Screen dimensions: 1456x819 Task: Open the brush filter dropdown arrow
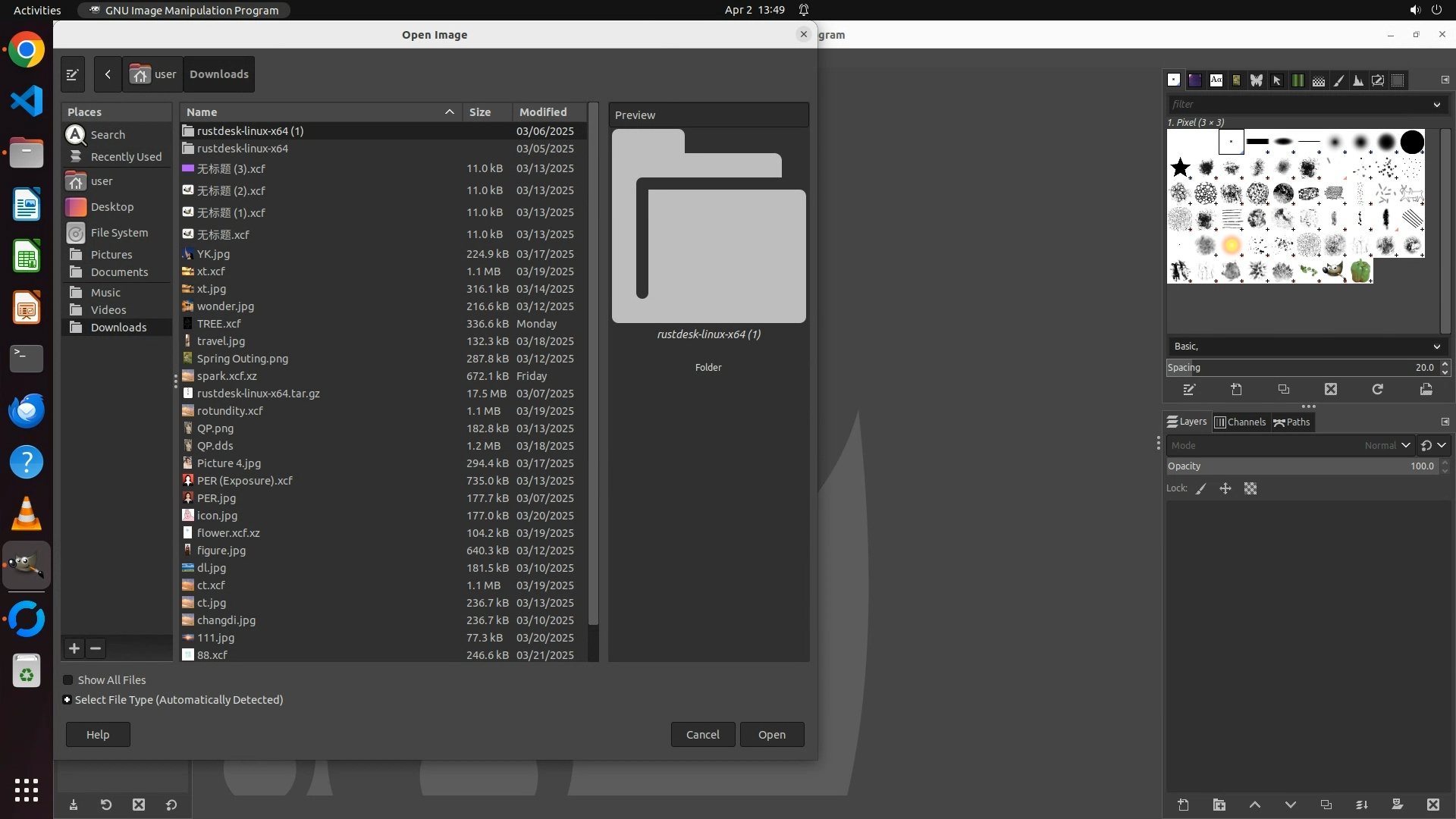[x=1436, y=105]
